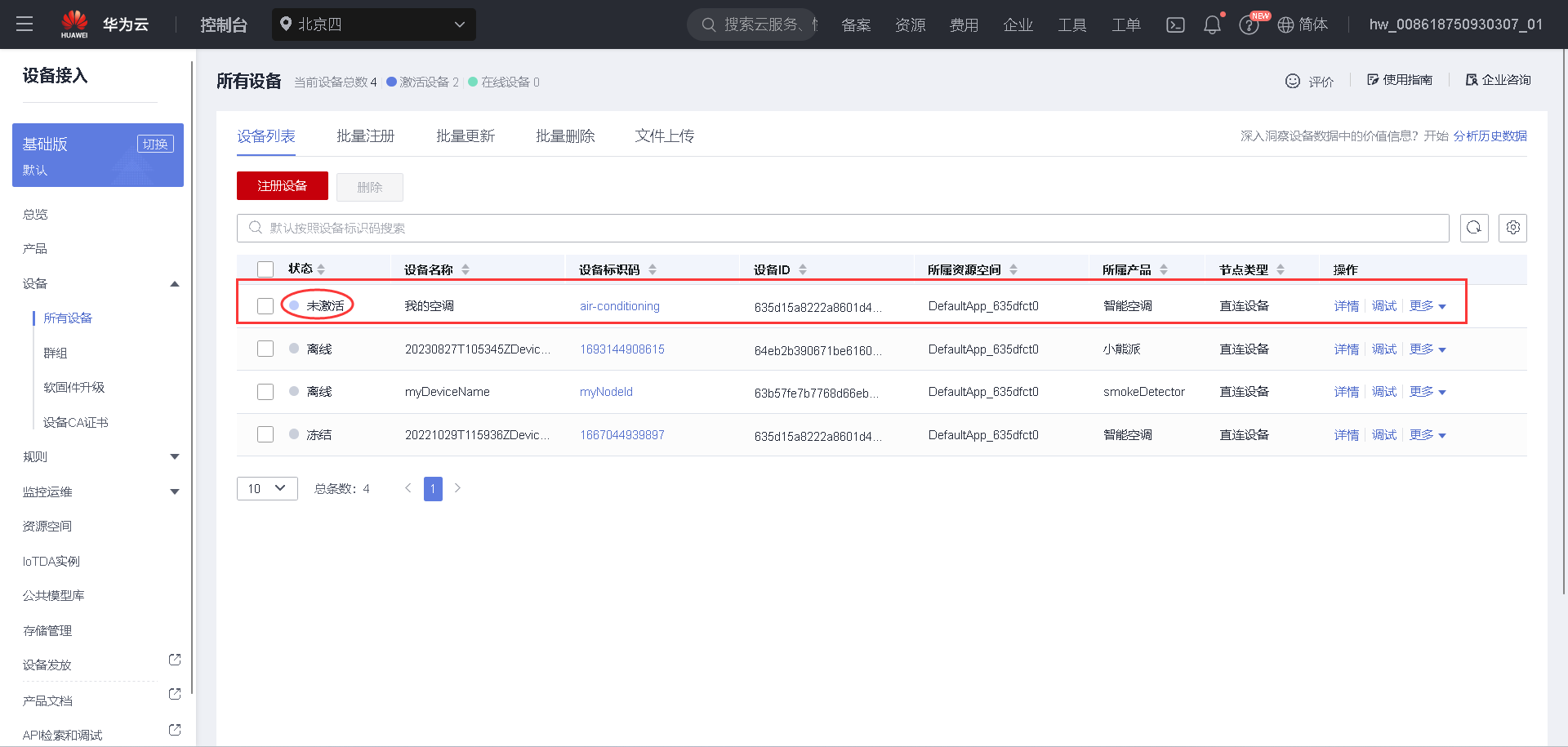Click the 评价 smiley feedback icon
This screenshot has height=747, width=1568.
[x=1293, y=81]
